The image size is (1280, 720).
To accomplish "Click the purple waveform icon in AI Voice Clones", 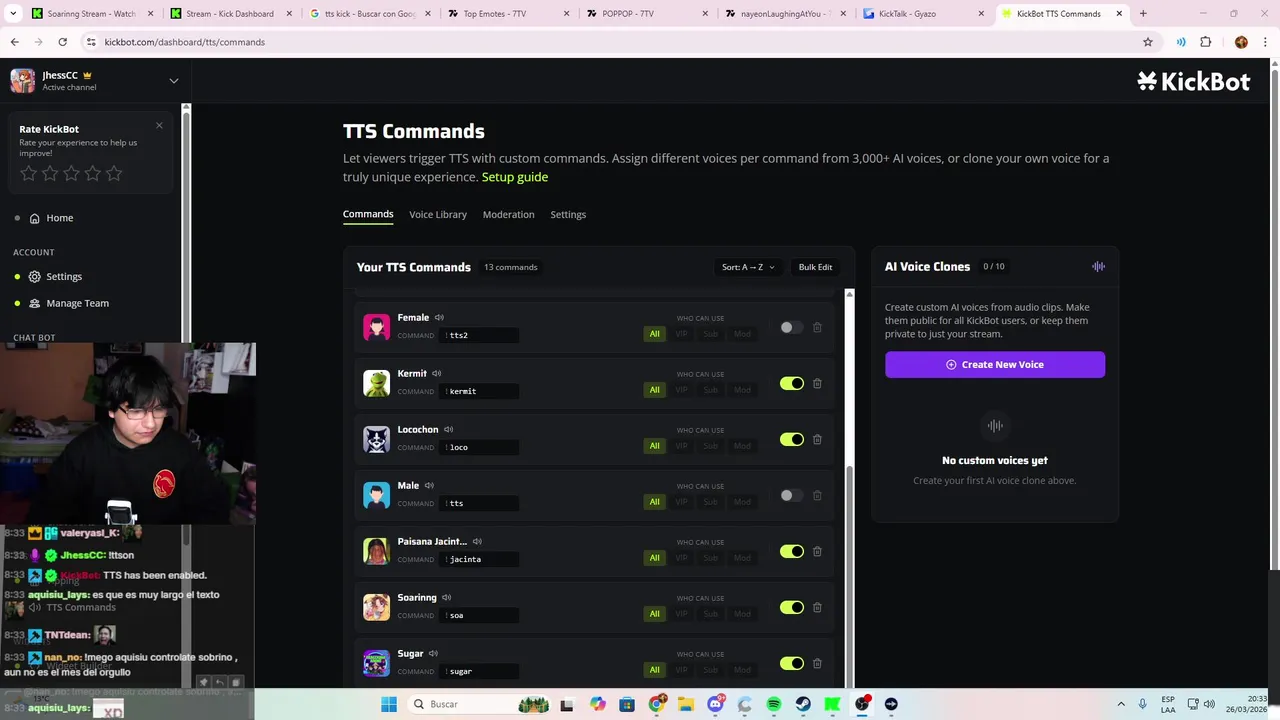I will click(1098, 267).
